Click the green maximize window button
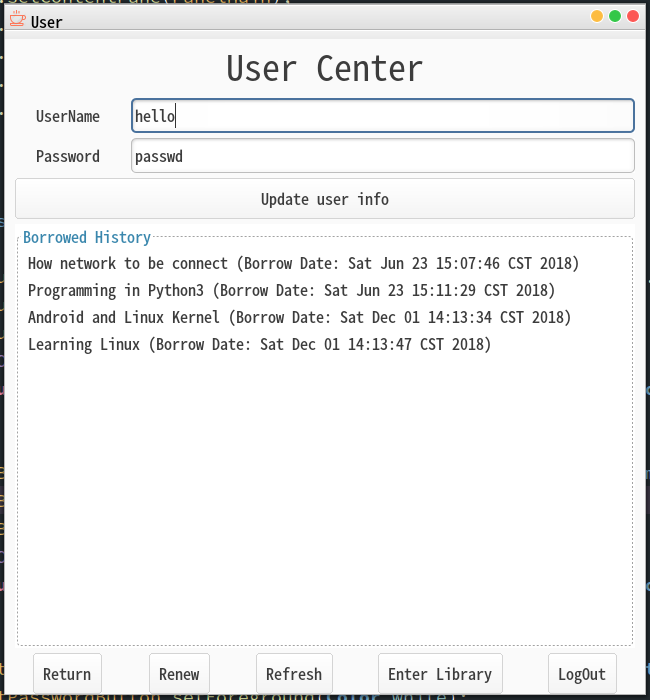Screen dimensions: 650x700 615,16
